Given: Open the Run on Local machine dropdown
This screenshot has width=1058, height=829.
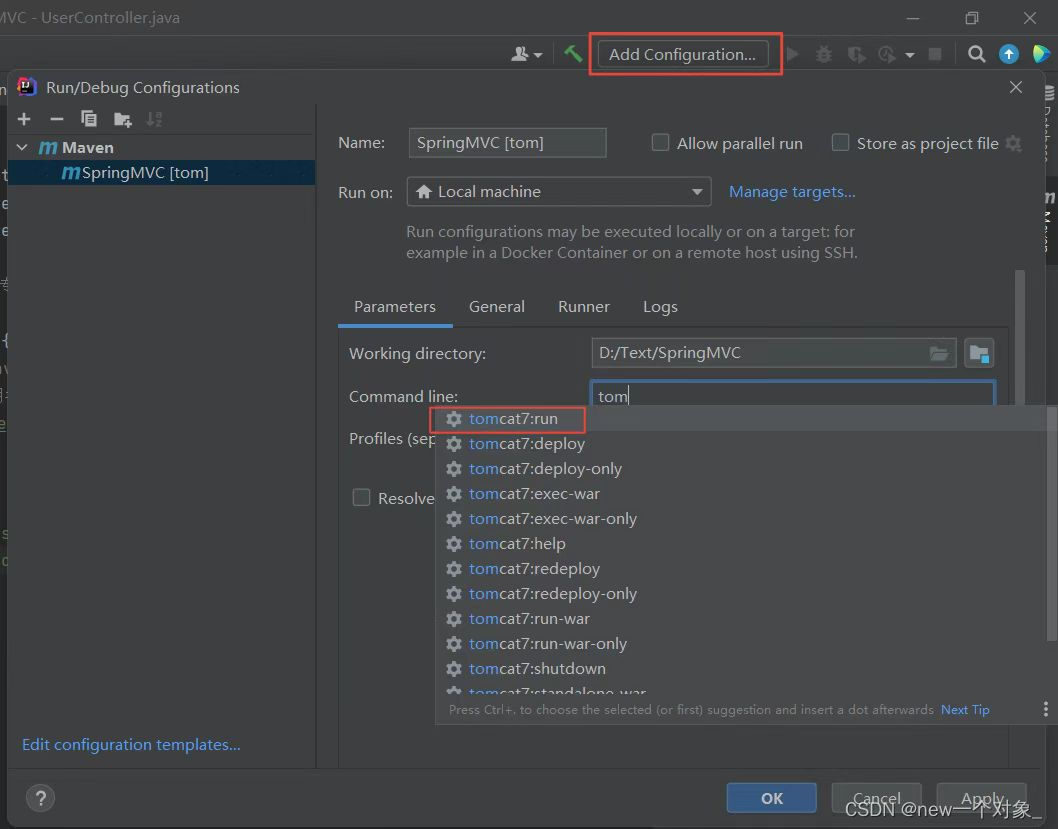Looking at the screenshot, I should pos(559,192).
